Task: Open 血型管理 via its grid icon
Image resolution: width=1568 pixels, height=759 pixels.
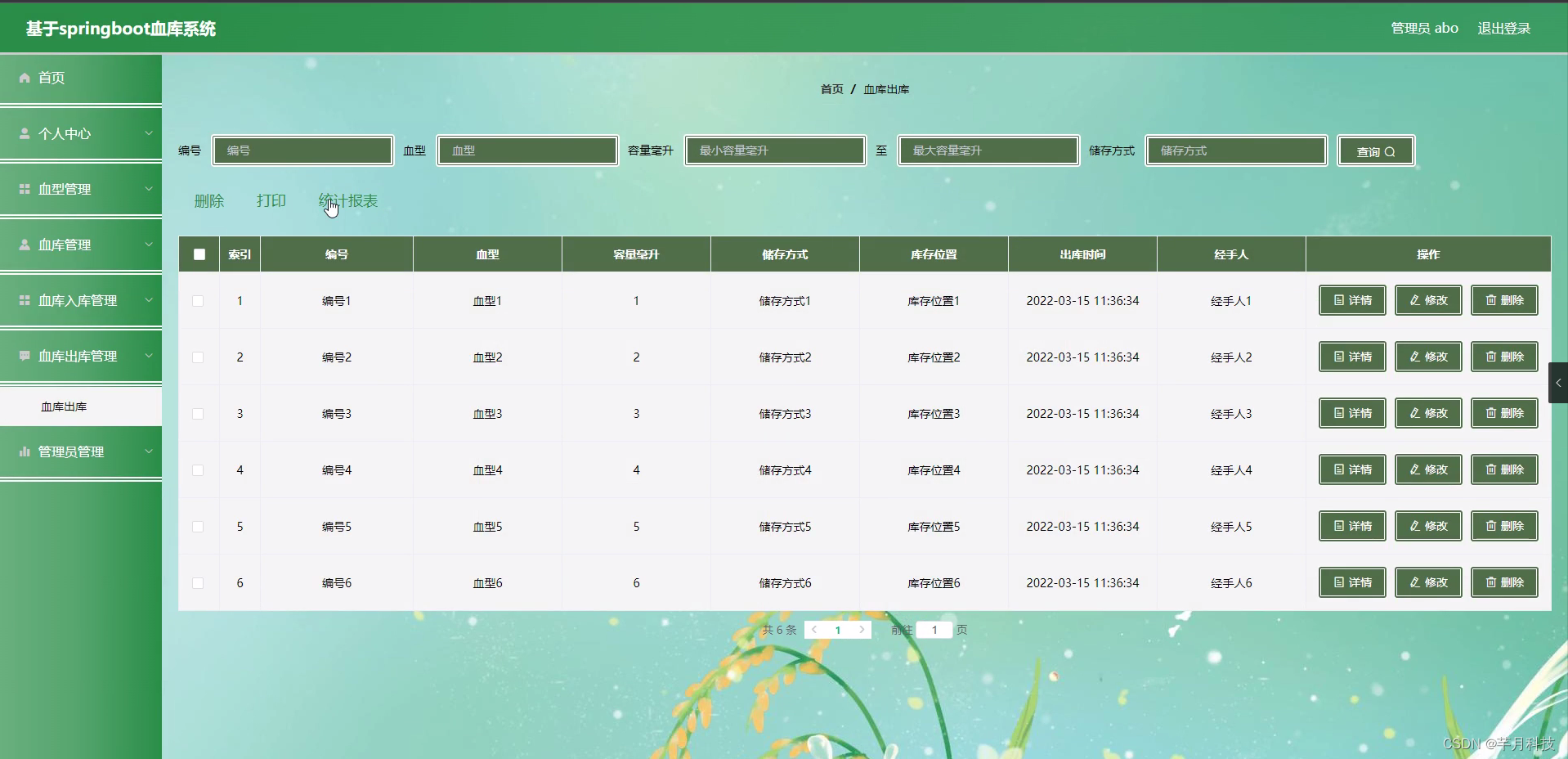Action: 23,189
